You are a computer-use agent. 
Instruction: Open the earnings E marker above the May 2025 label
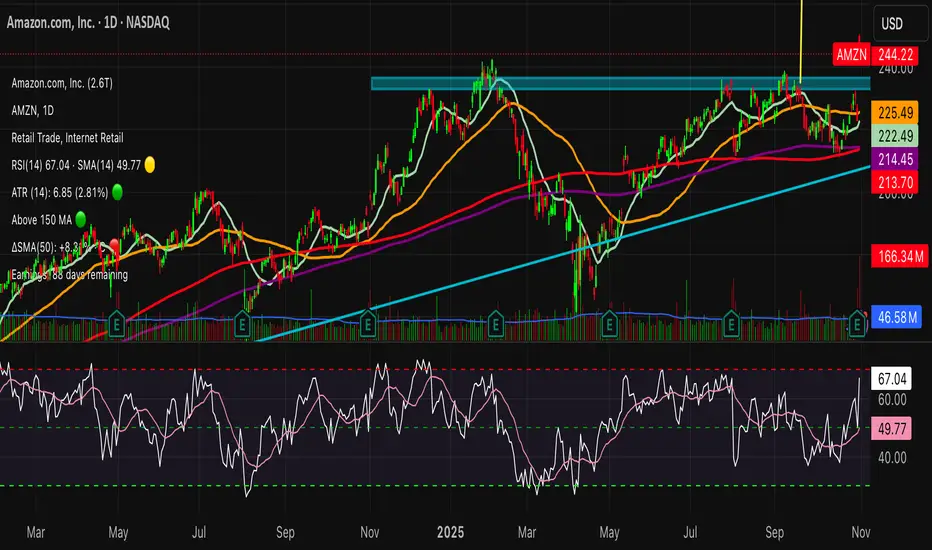609,325
